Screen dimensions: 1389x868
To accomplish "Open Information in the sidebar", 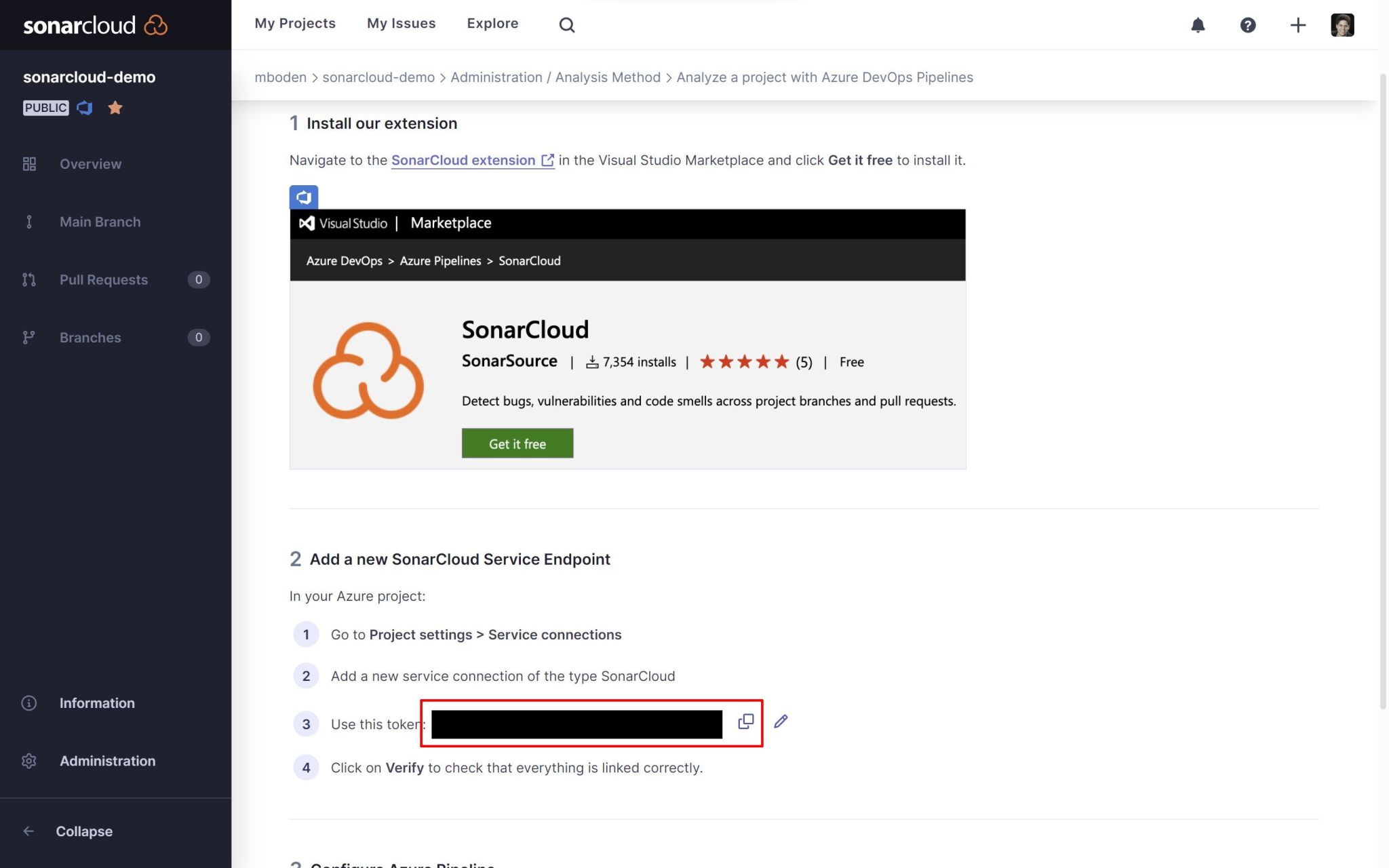I will point(97,703).
